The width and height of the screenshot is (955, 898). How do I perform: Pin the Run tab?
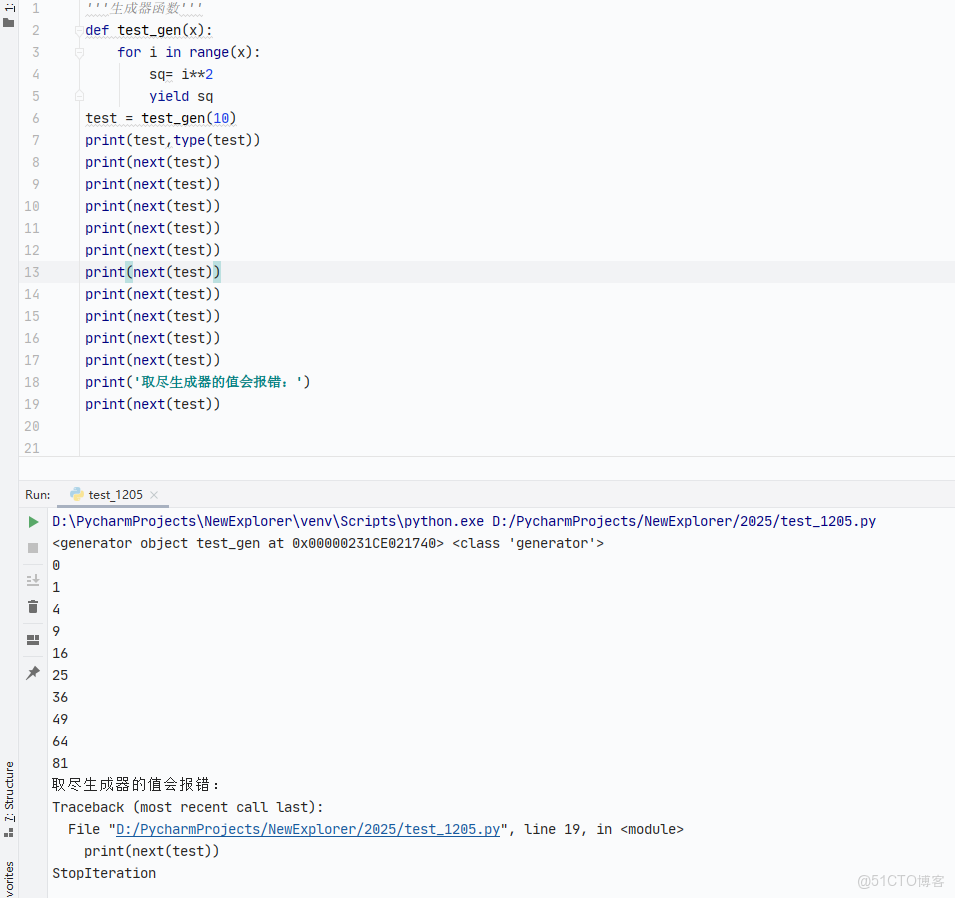point(33,673)
